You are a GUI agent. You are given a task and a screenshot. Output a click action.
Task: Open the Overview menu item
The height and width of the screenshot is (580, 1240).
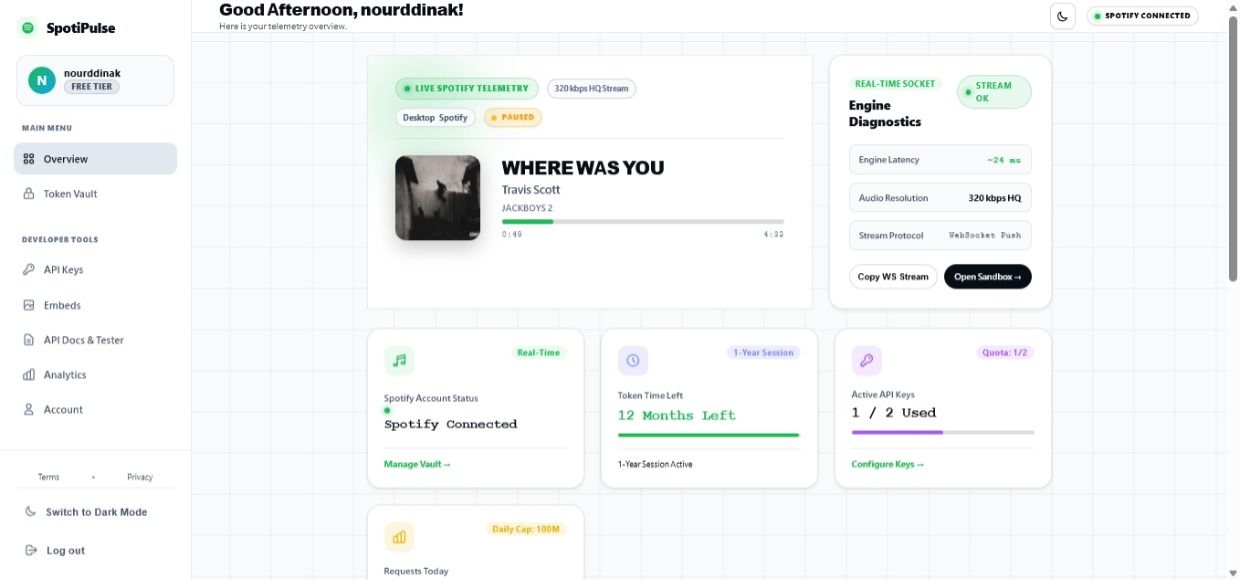[95, 159]
